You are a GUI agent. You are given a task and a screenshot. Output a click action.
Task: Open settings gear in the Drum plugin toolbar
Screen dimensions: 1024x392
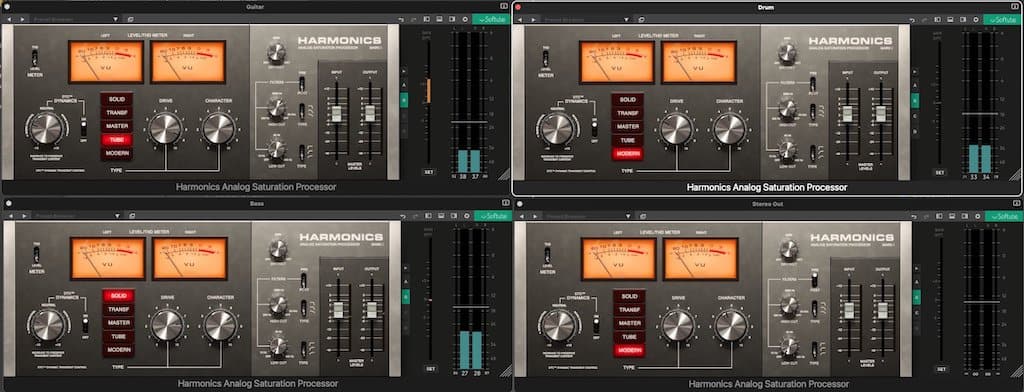tap(976, 20)
